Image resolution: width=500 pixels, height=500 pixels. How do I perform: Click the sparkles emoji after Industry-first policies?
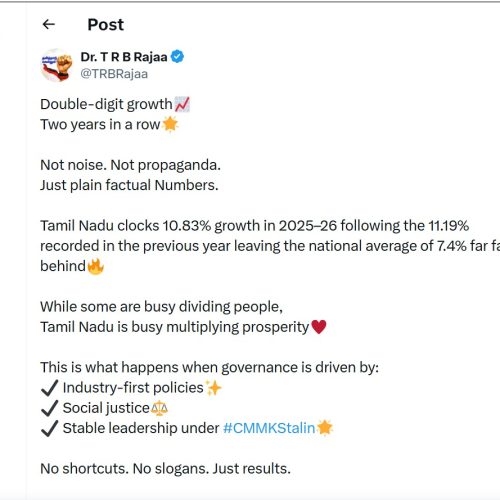pyautogui.click(x=213, y=388)
